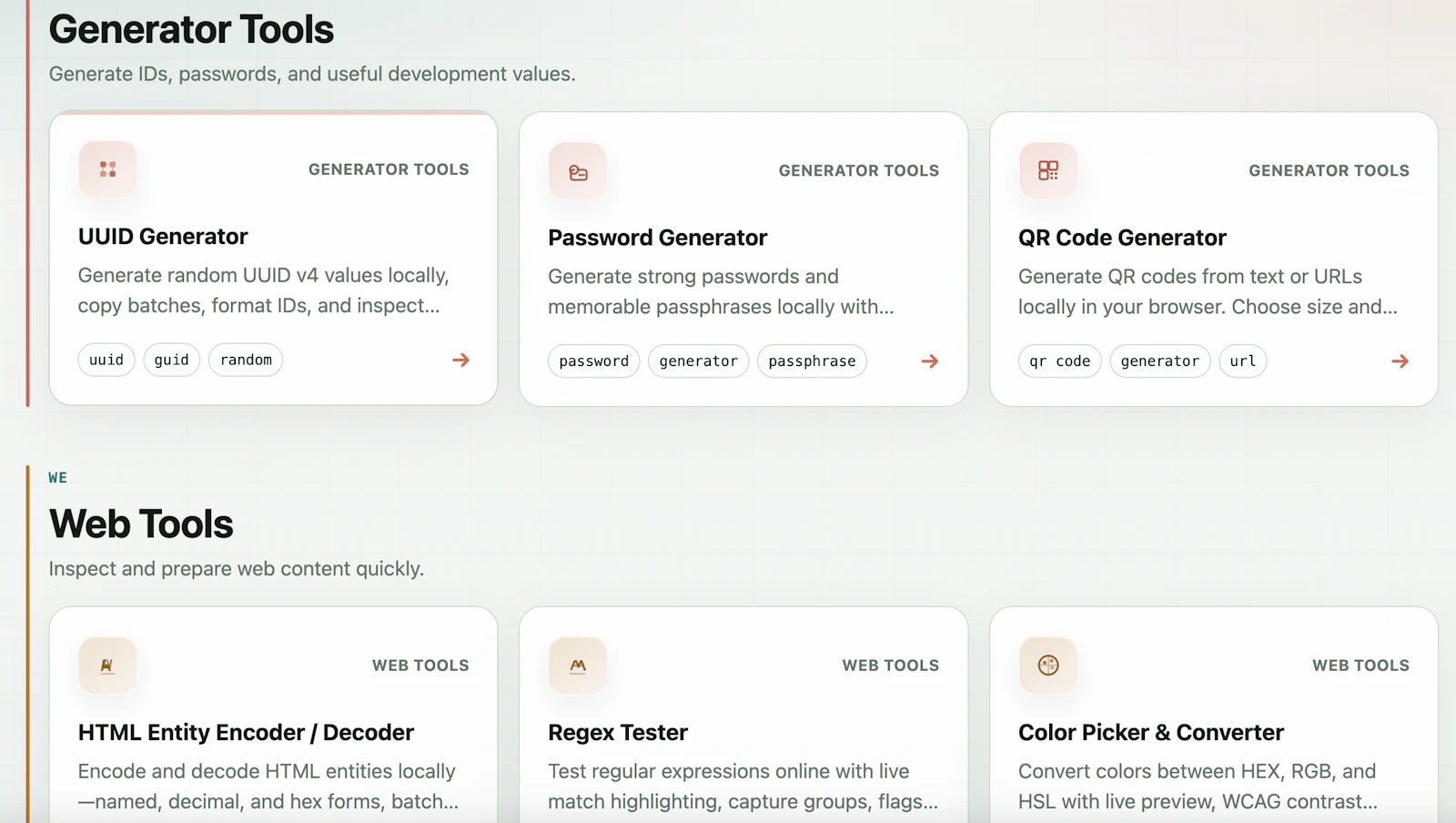Open the HTML Entity Encoder / Decoder title
The width and height of the screenshot is (1456, 823).
pyautogui.click(x=246, y=733)
